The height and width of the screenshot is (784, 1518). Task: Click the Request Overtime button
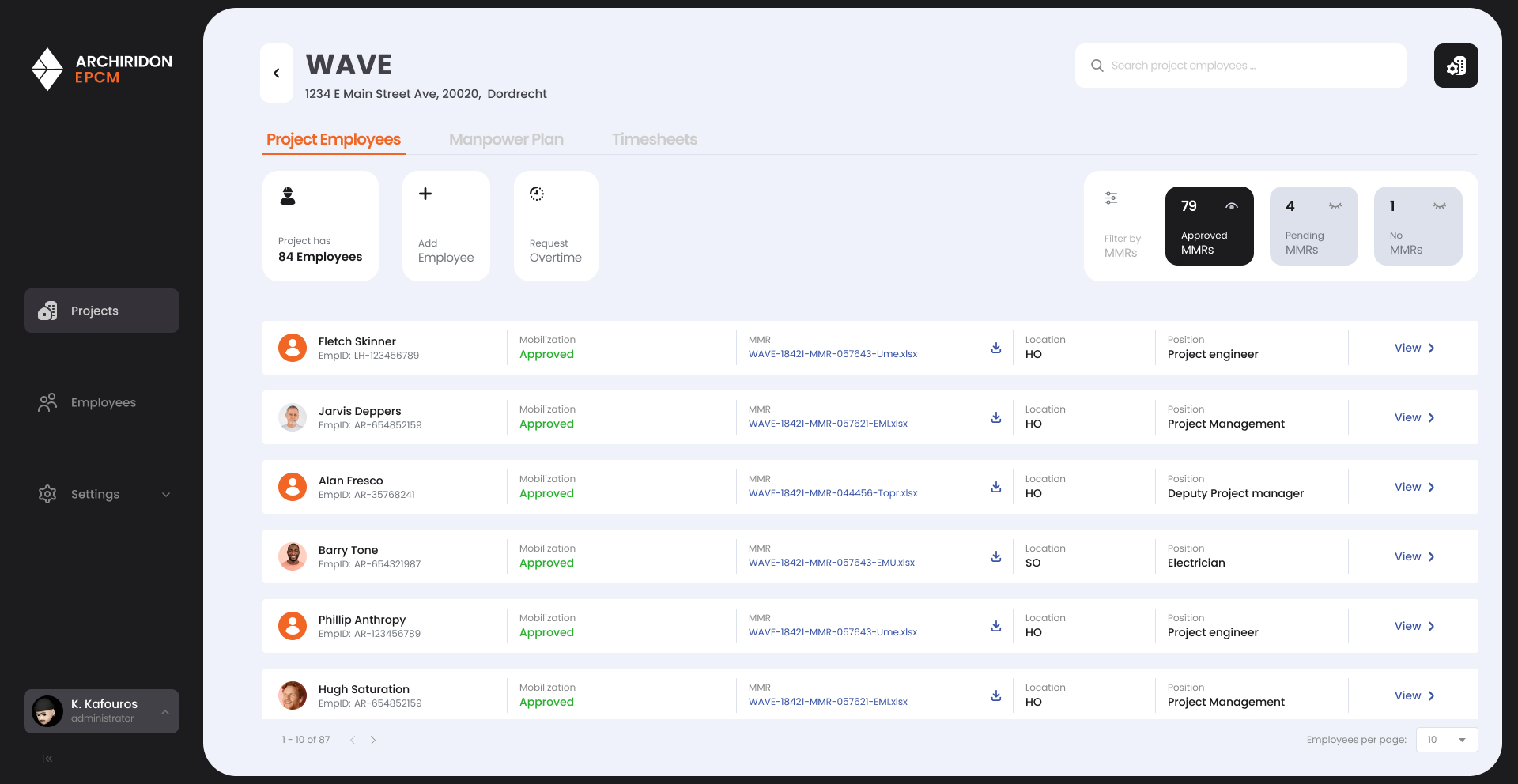[556, 226]
